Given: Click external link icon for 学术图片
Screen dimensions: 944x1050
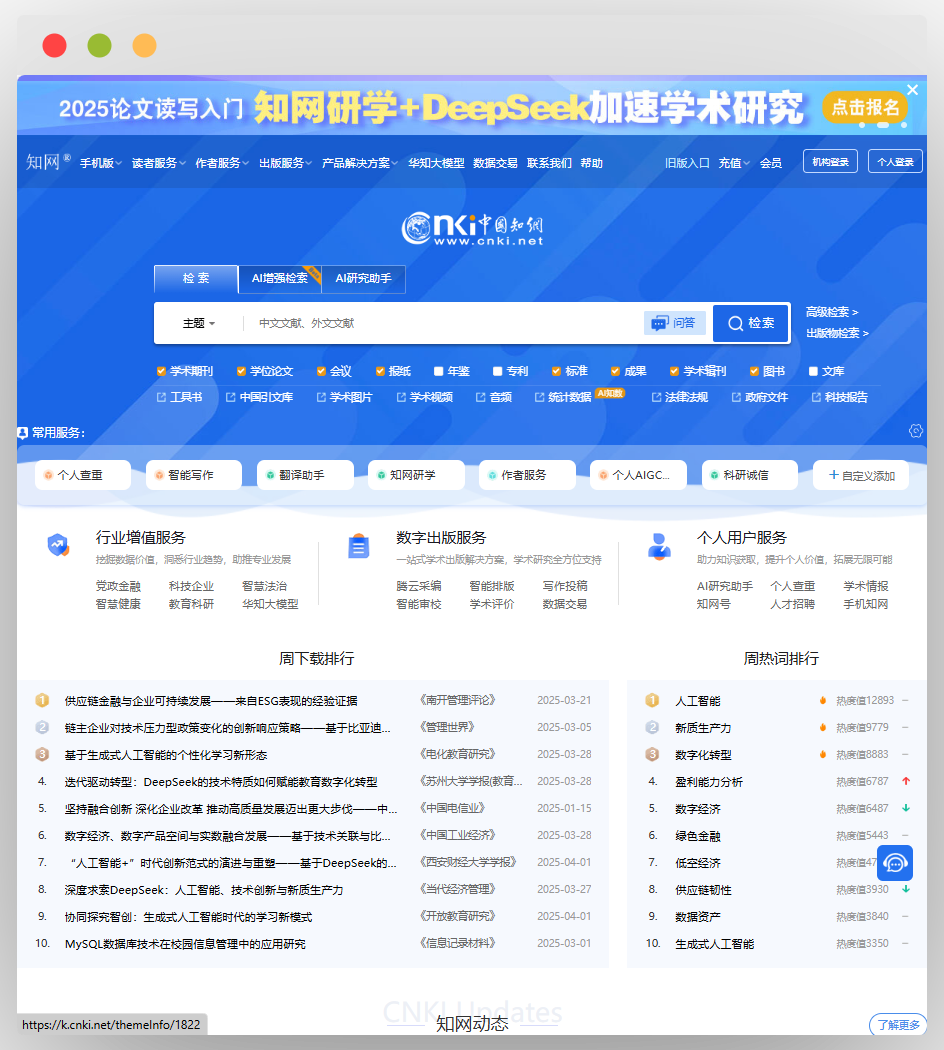Looking at the screenshot, I should 321,397.
